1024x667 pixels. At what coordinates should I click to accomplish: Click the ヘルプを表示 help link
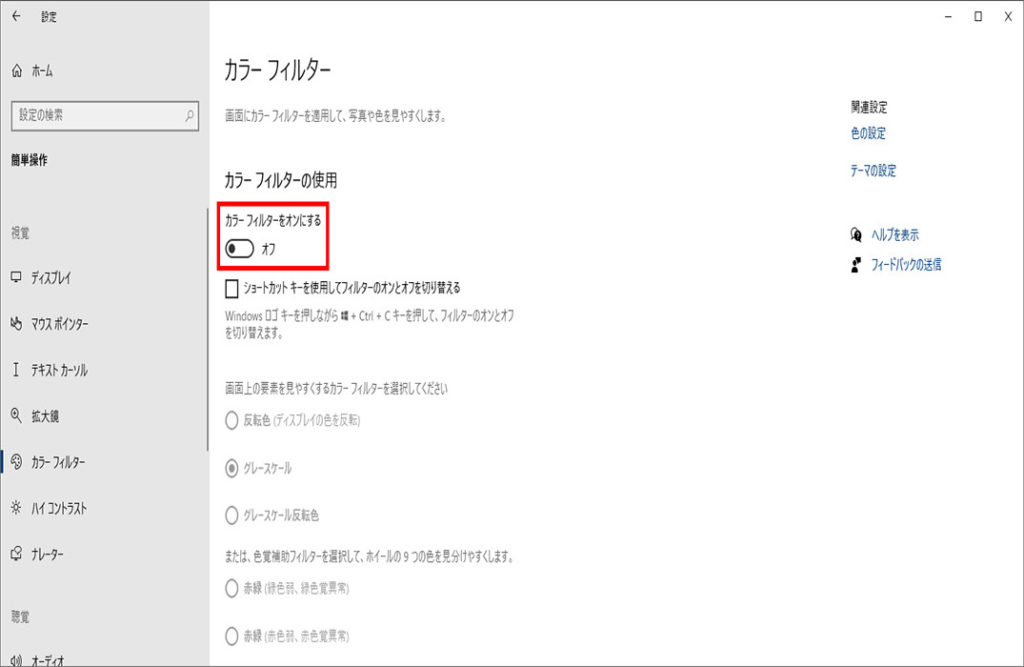click(894, 235)
